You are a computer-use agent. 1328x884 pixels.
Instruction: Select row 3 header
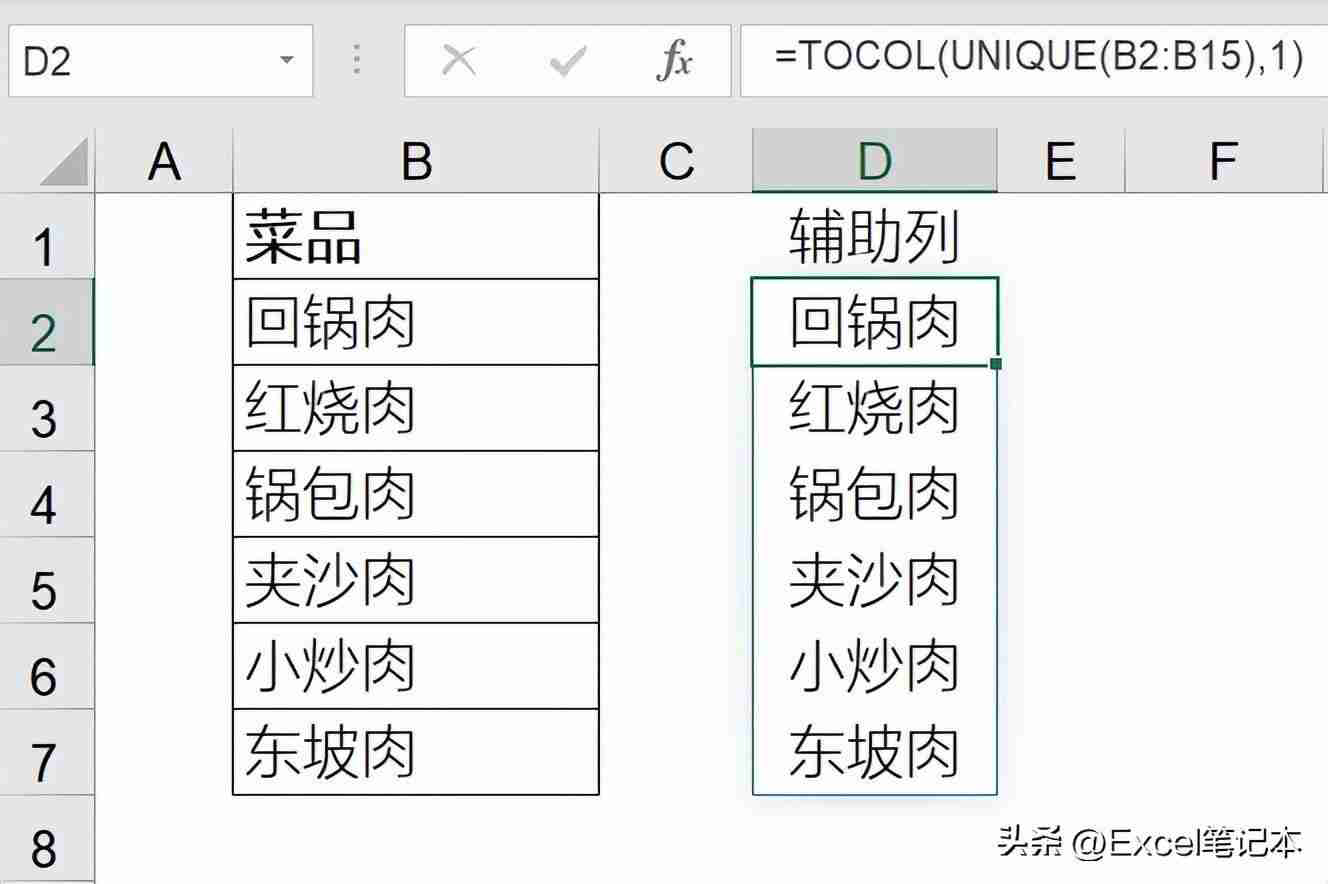(x=46, y=408)
